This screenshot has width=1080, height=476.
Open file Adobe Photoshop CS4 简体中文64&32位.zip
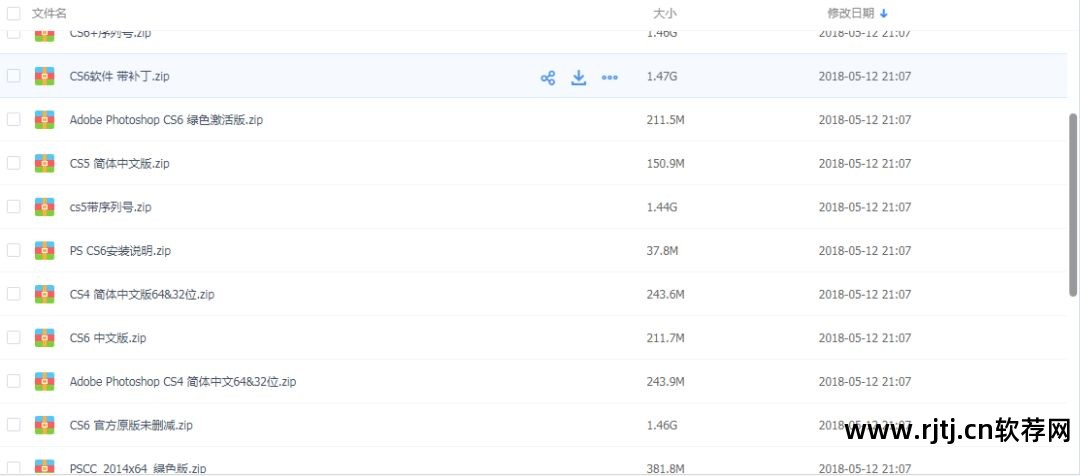(183, 381)
